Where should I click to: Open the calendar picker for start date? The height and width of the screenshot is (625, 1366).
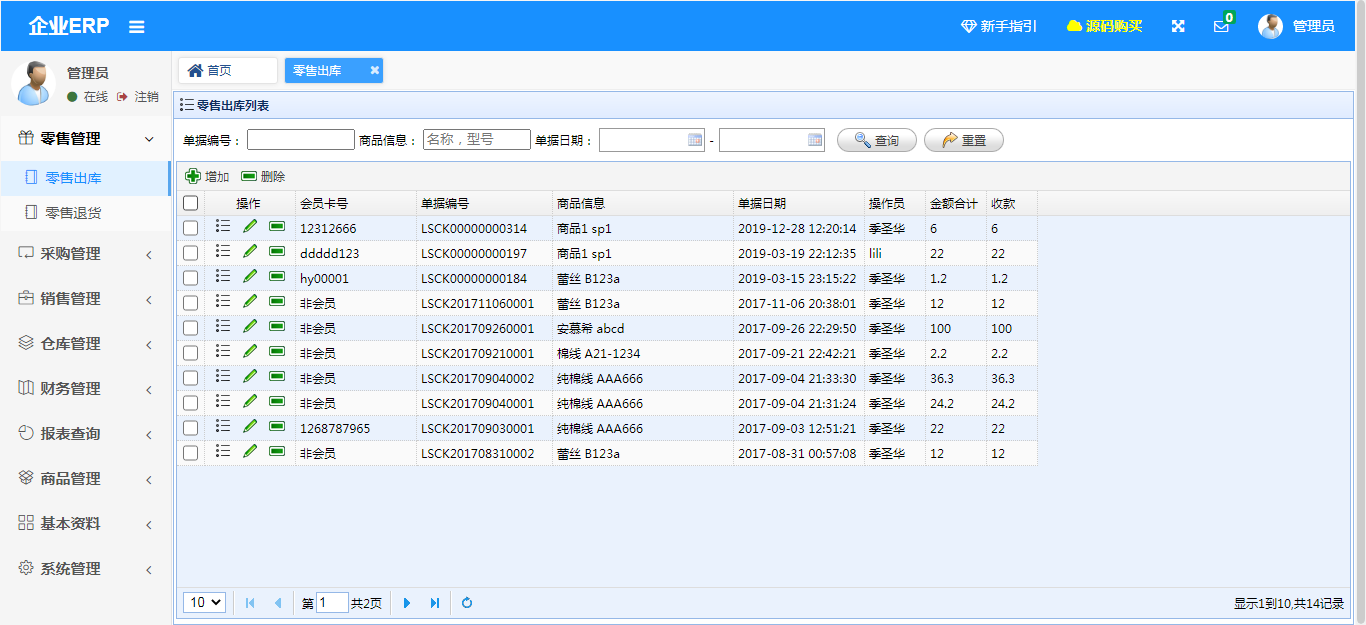coord(695,140)
